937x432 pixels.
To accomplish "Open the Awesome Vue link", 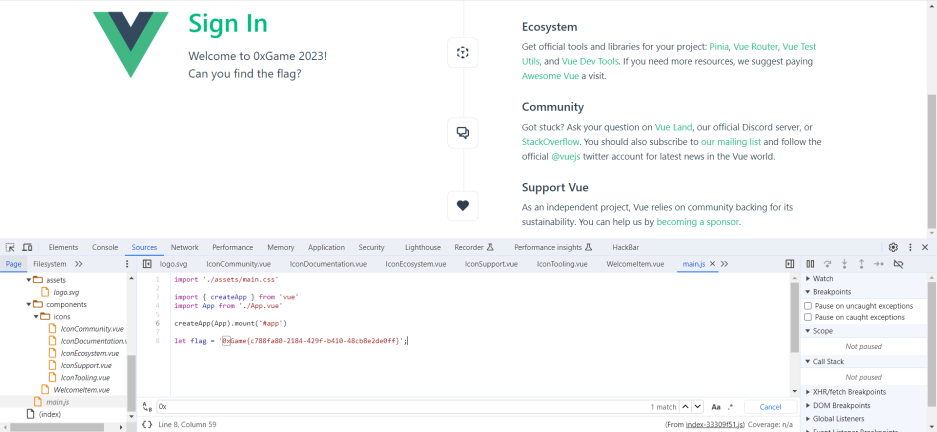I will (x=550, y=76).
